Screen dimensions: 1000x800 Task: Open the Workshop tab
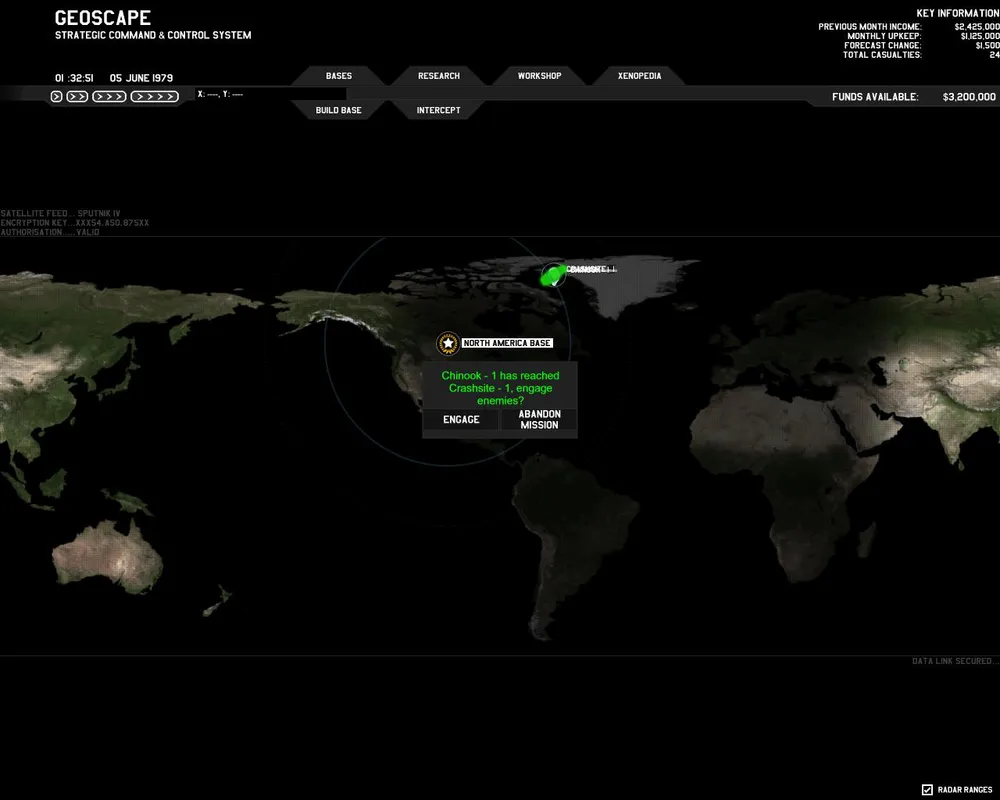540,76
